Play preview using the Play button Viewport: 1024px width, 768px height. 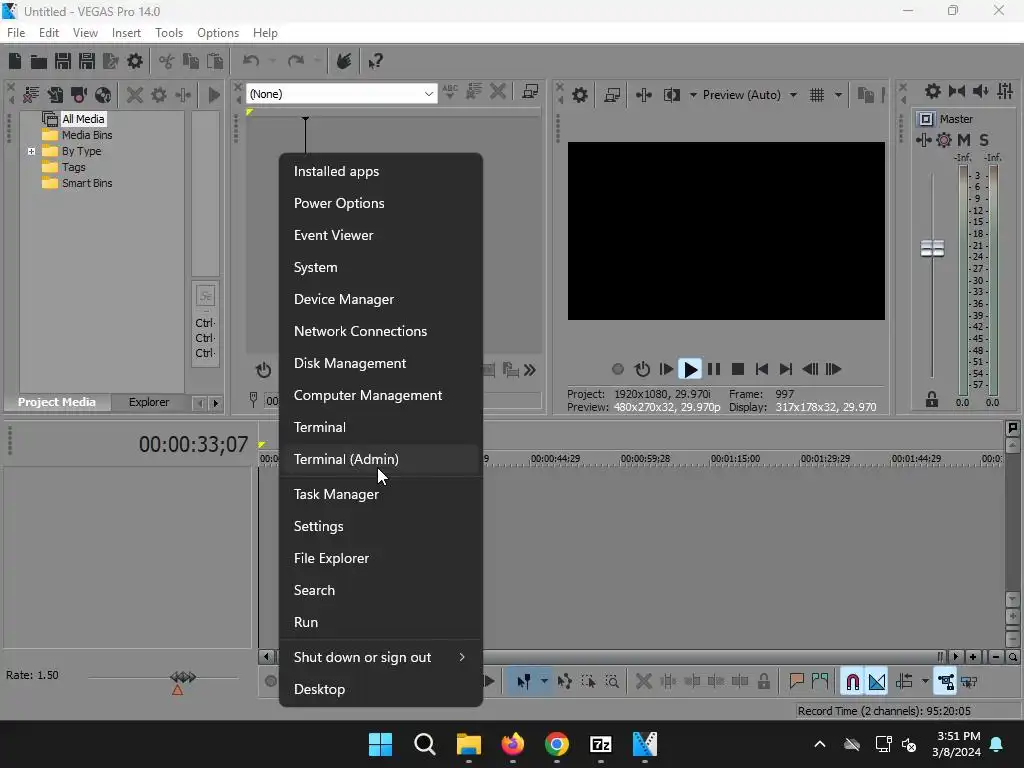point(690,370)
